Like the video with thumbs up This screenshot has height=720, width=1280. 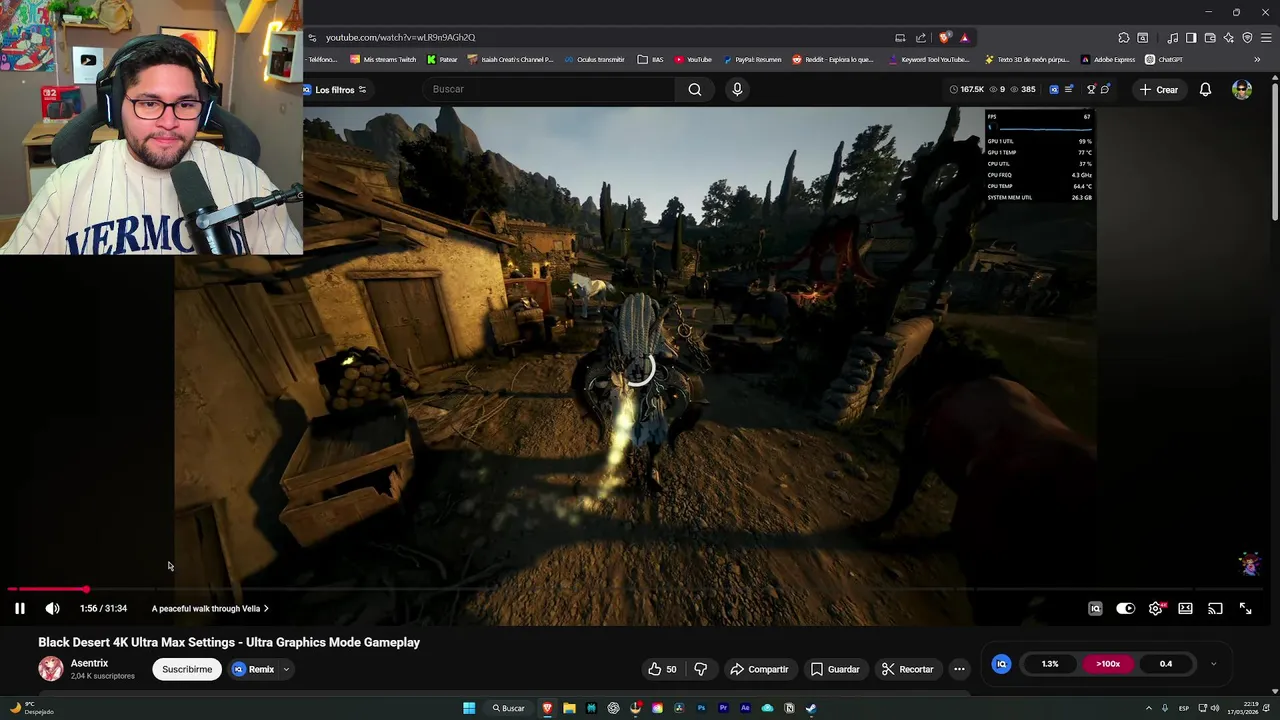click(x=662, y=669)
